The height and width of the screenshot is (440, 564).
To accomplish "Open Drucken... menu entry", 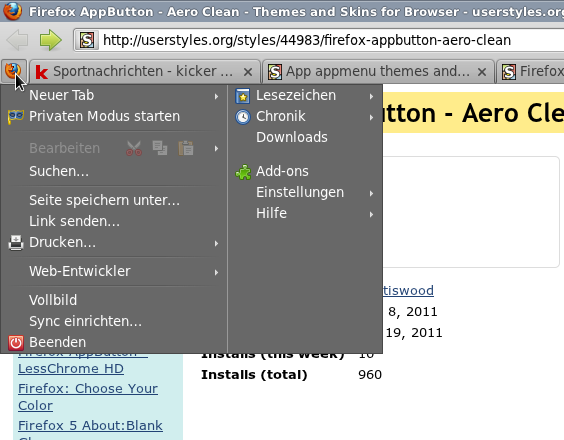I will click(114, 242).
